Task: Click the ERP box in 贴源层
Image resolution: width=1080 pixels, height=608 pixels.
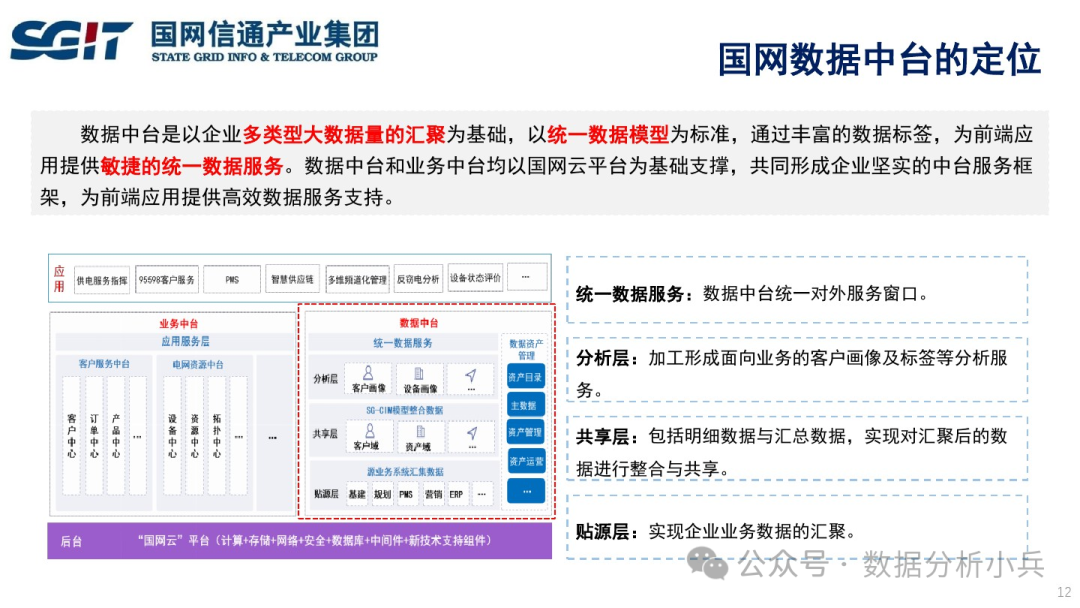Action: pos(456,494)
